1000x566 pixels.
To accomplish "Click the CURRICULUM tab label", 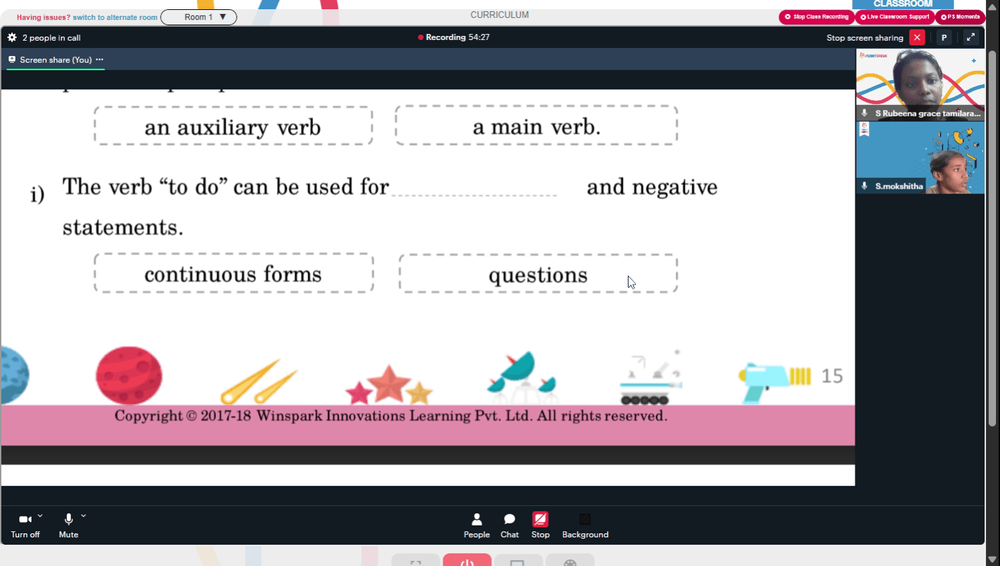I will (499, 15).
